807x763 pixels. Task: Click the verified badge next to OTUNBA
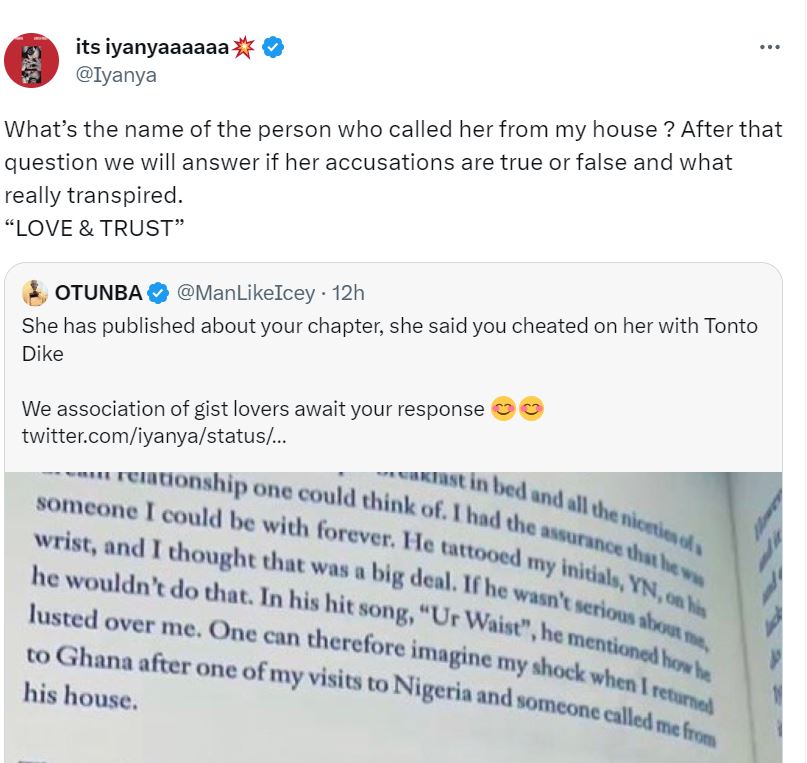[x=158, y=293]
